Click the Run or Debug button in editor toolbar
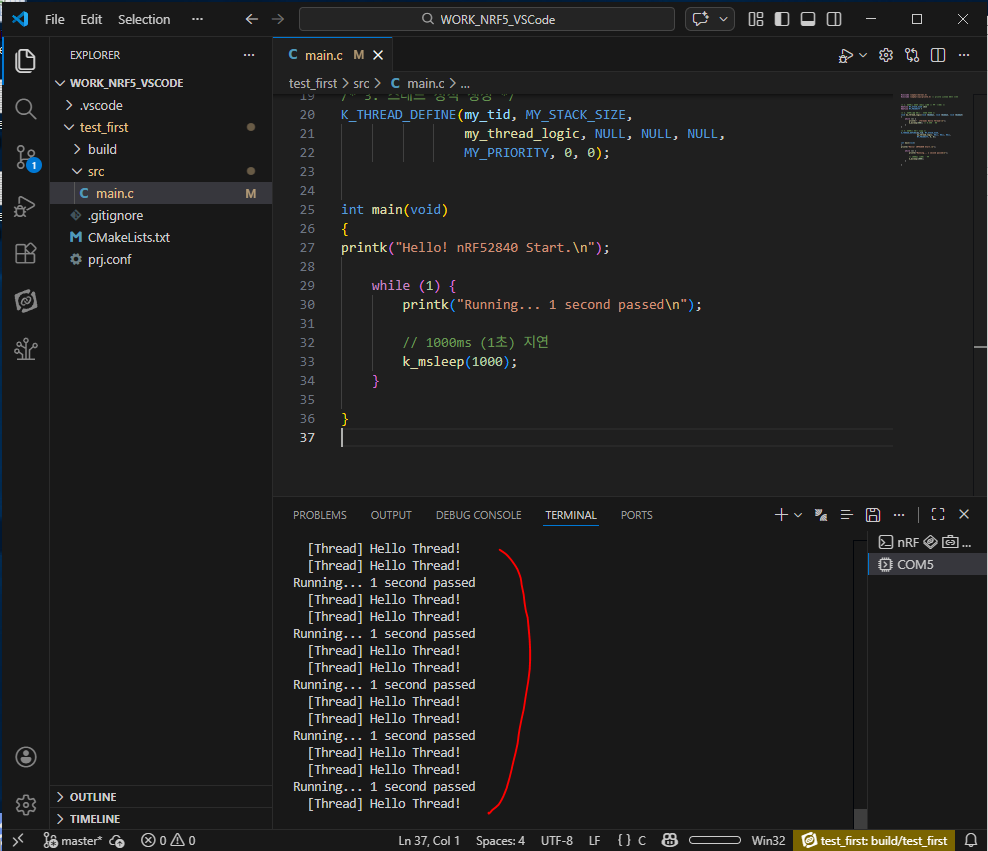988x851 pixels. coord(846,55)
